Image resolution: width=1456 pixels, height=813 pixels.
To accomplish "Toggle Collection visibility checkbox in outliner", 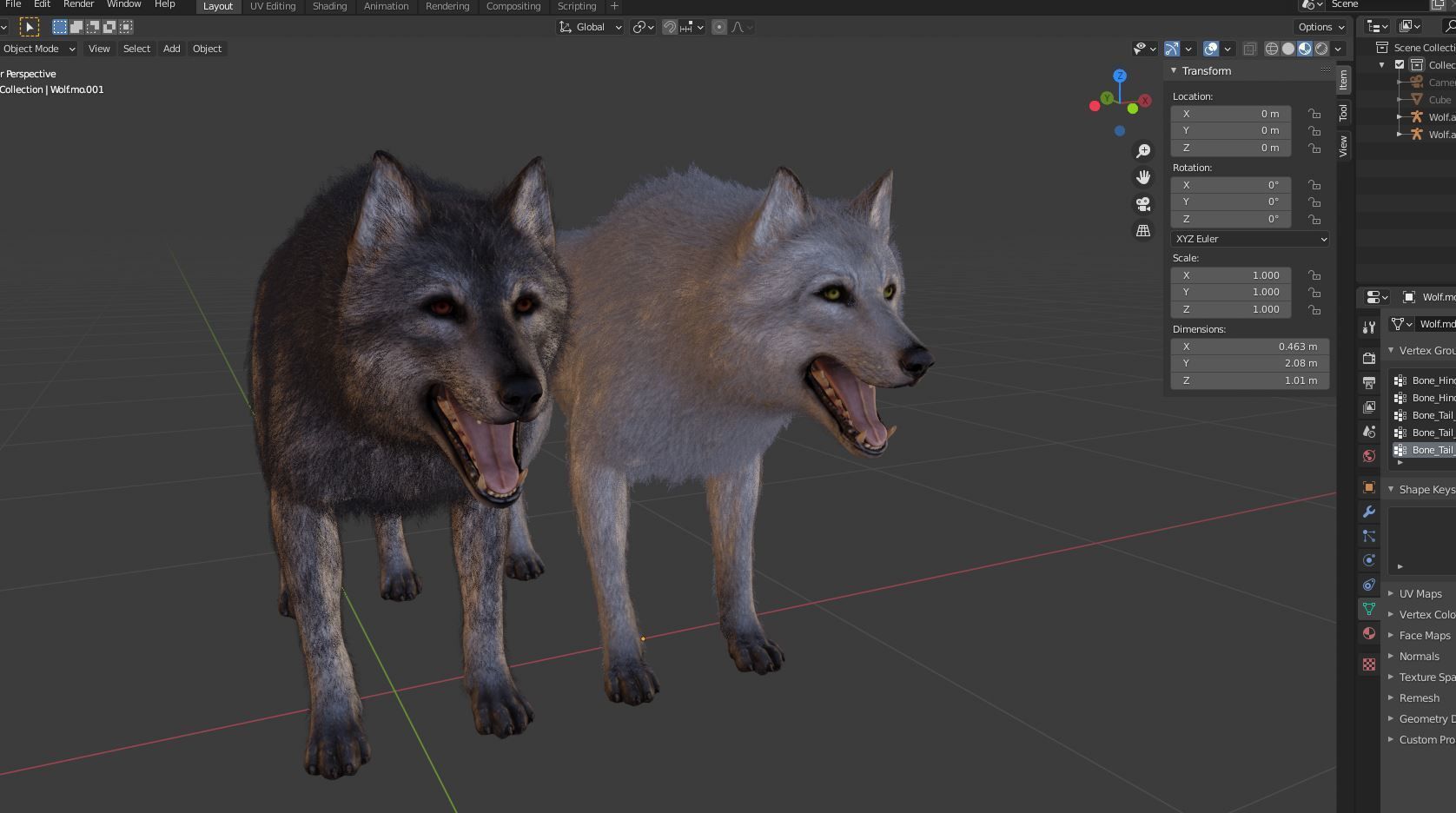I will (1400, 65).
